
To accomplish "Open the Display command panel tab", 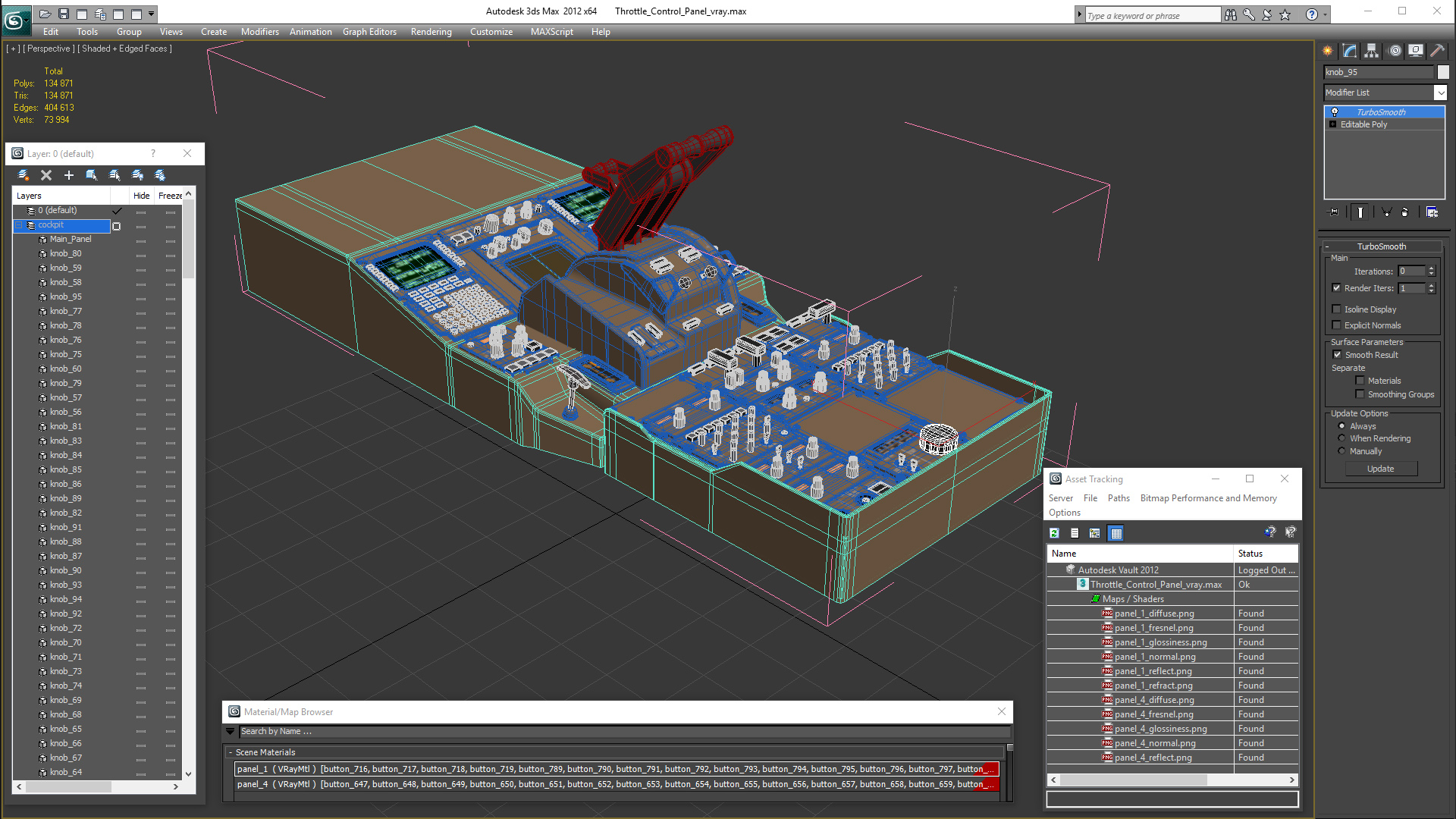I will [1416, 51].
